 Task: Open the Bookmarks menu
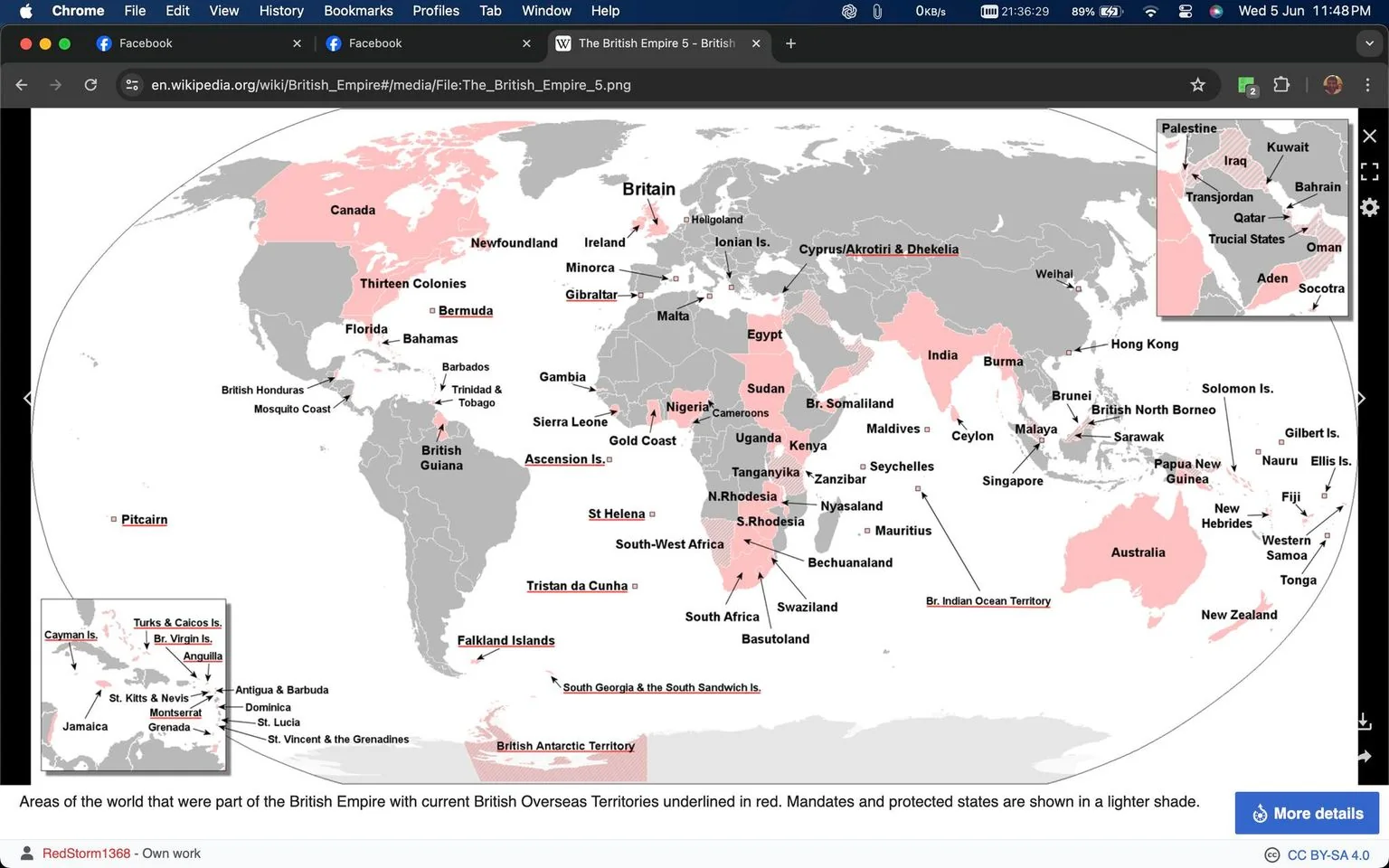click(358, 11)
